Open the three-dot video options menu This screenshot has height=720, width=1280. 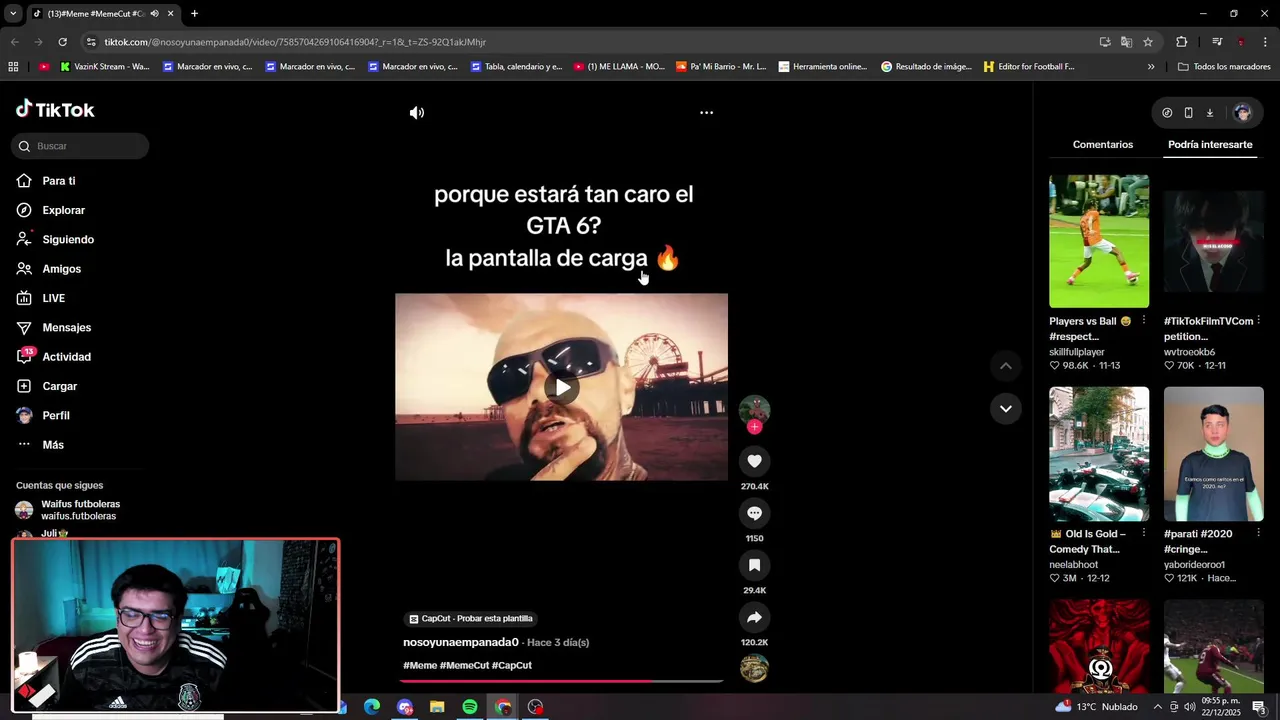[x=706, y=113]
